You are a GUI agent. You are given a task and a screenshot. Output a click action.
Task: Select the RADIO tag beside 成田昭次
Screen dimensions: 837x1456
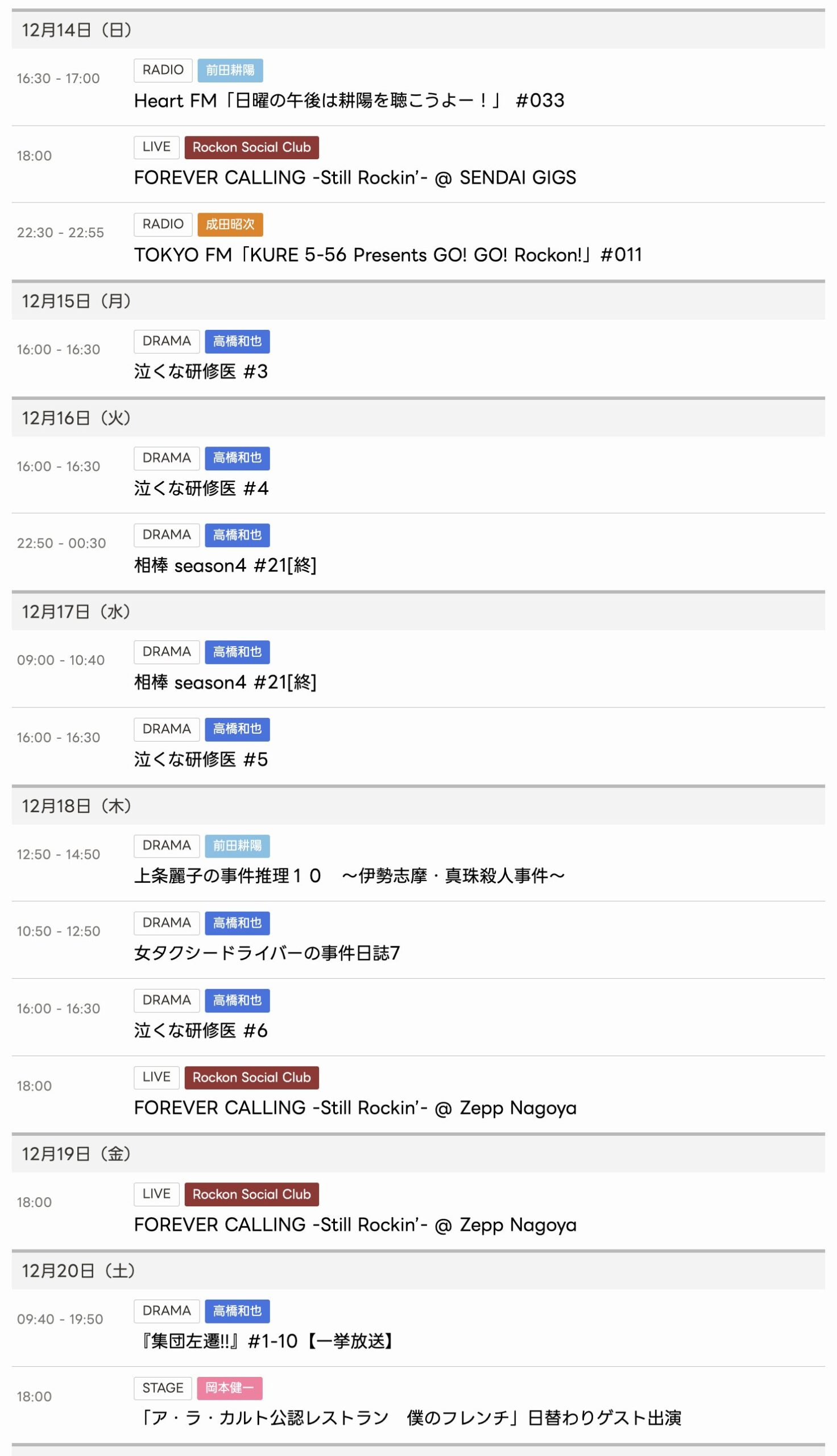point(163,224)
